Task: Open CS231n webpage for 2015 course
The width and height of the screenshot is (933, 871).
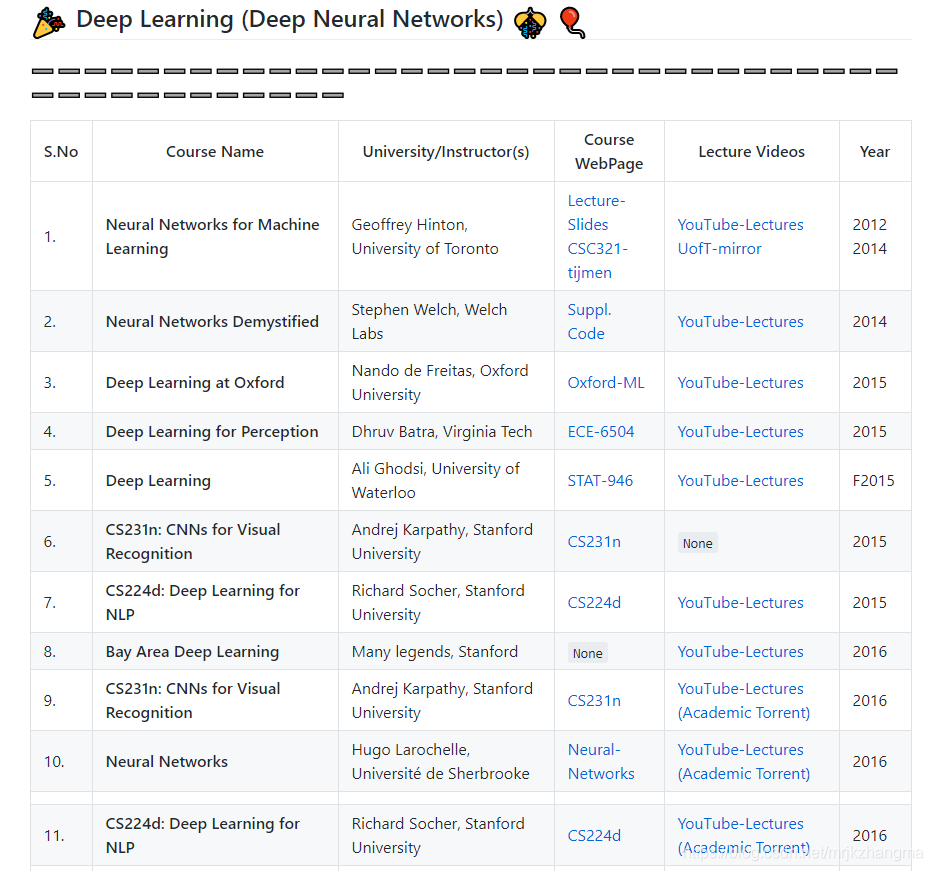Action: pyautogui.click(x=594, y=542)
